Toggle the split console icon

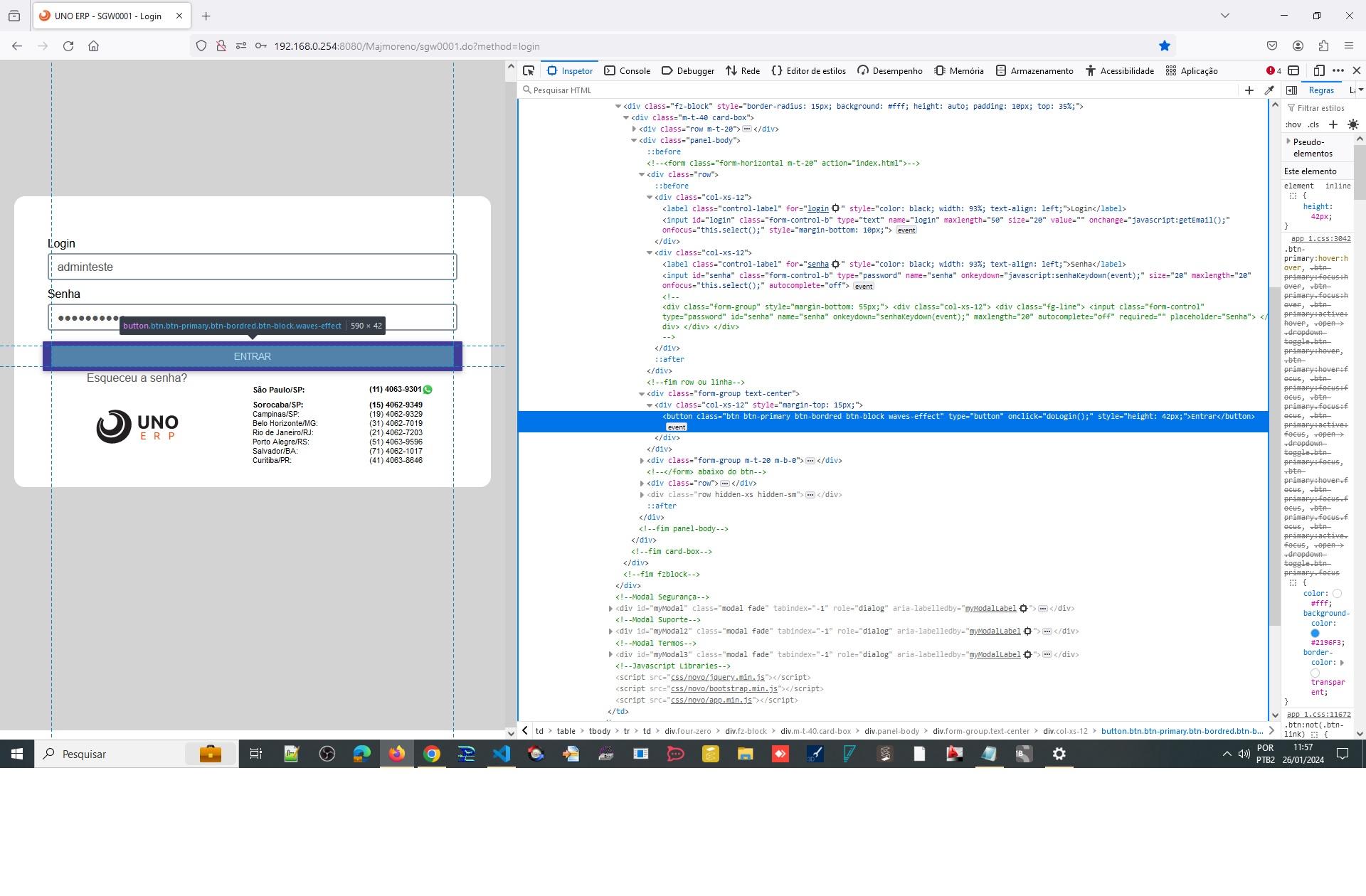1294,70
